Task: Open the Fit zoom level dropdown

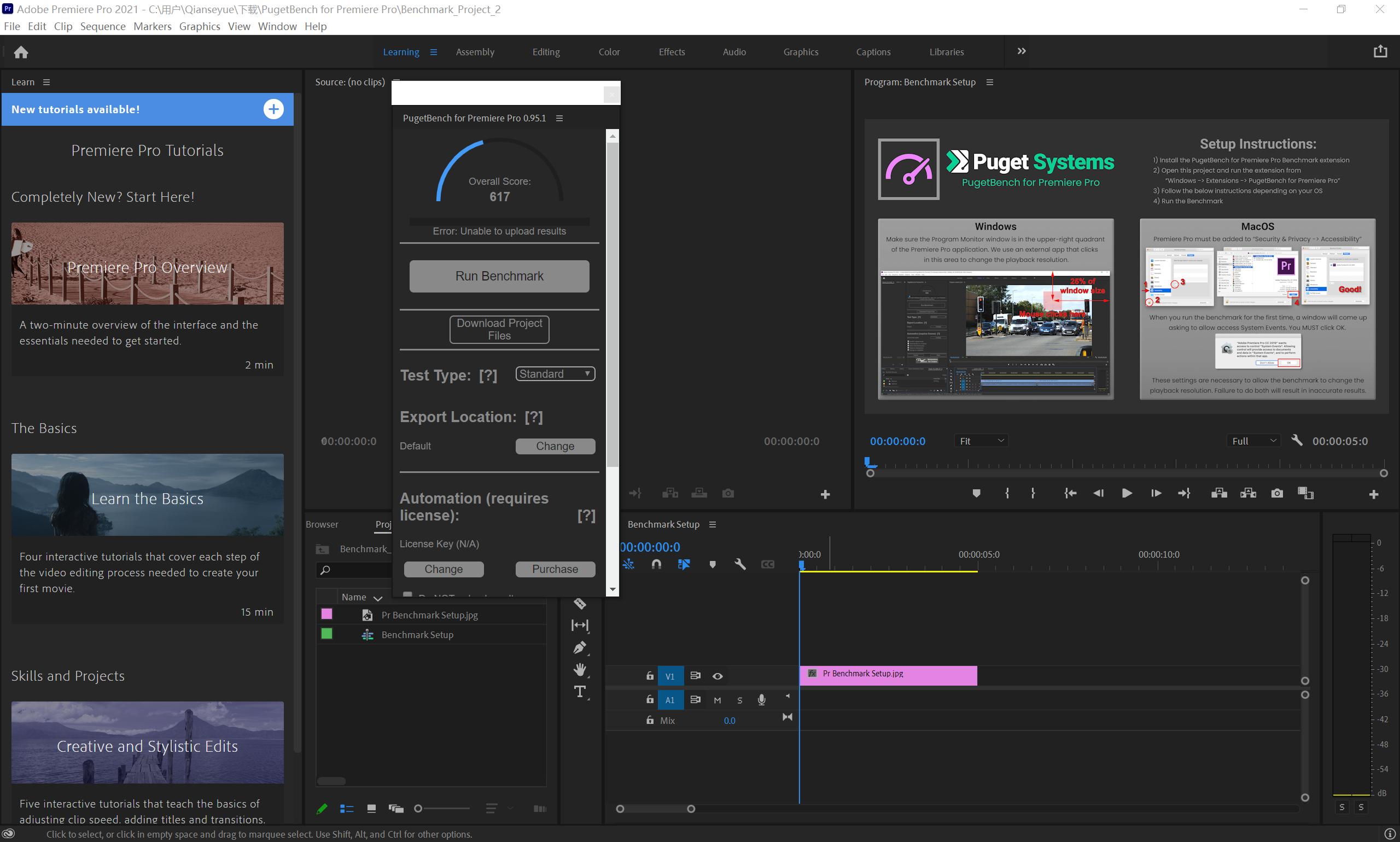Action: [981, 441]
